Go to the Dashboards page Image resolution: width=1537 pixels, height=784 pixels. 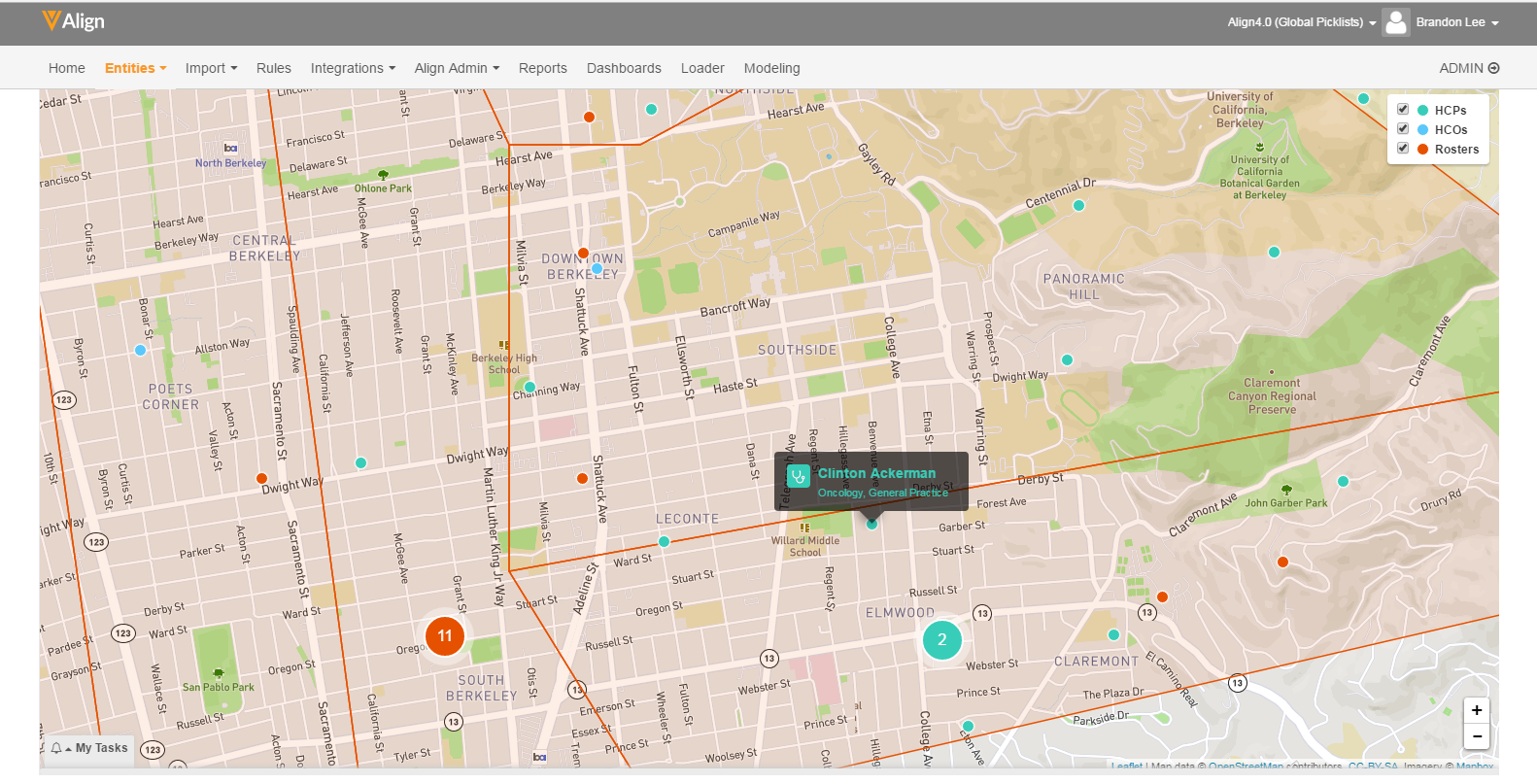[x=624, y=68]
